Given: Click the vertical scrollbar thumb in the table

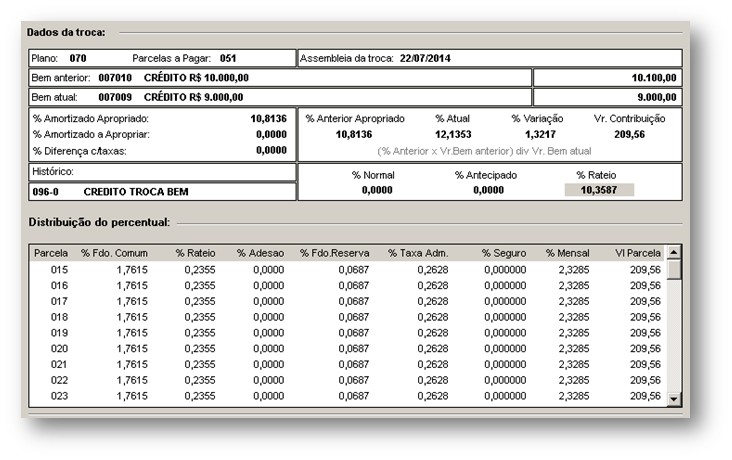Looking at the screenshot, I should [674, 269].
